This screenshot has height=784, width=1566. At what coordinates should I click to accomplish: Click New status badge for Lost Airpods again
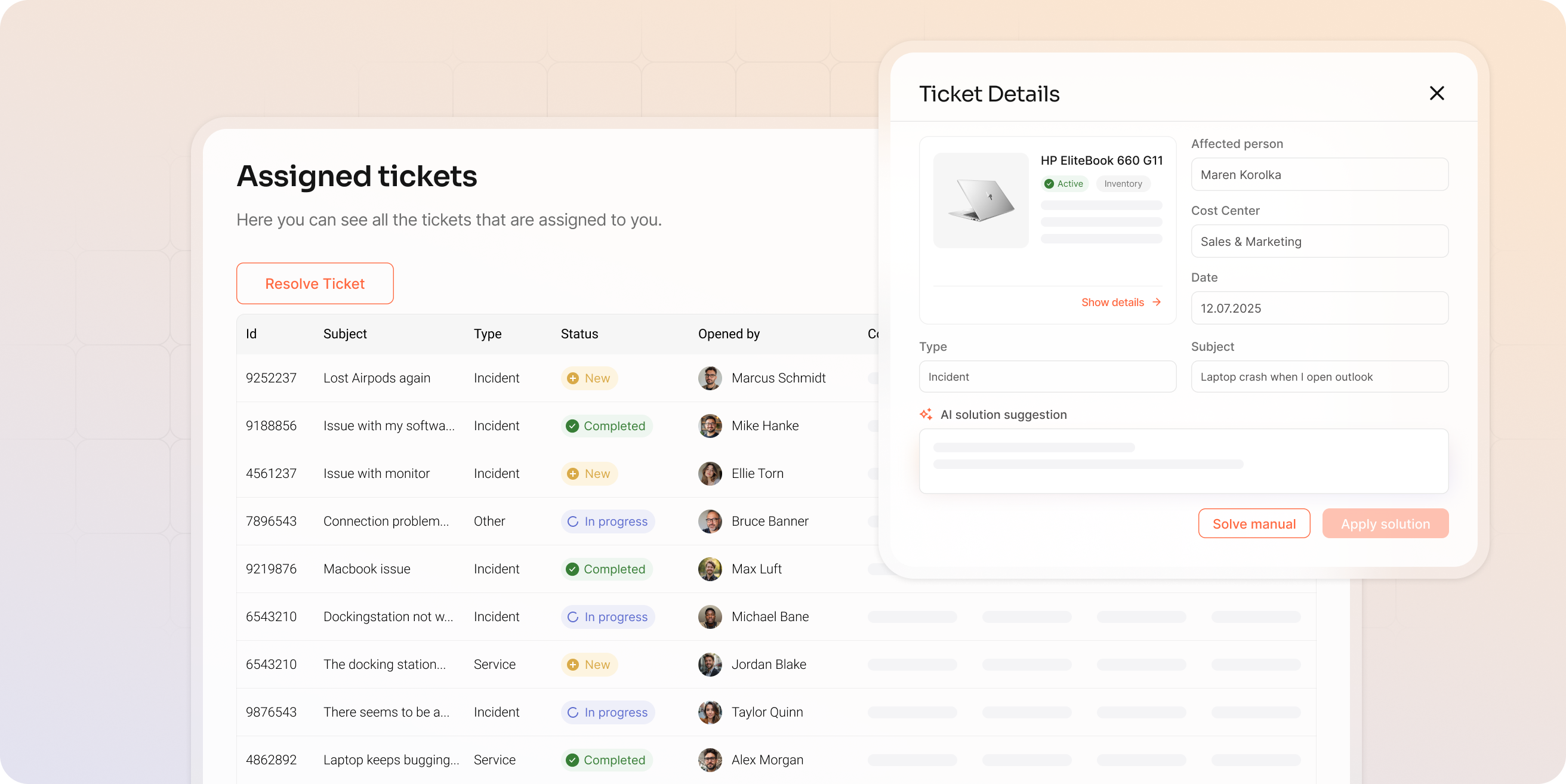click(589, 378)
